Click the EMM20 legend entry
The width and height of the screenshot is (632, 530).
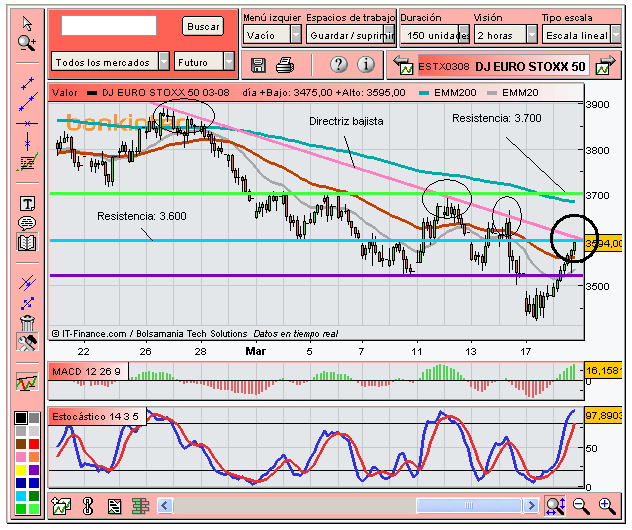(x=513, y=93)
